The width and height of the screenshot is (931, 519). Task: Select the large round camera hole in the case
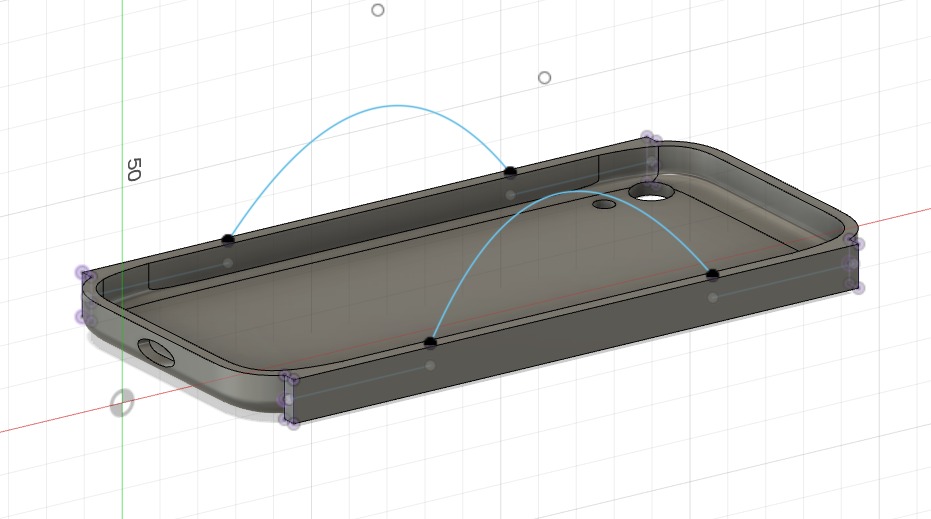[x=651, y=192]
